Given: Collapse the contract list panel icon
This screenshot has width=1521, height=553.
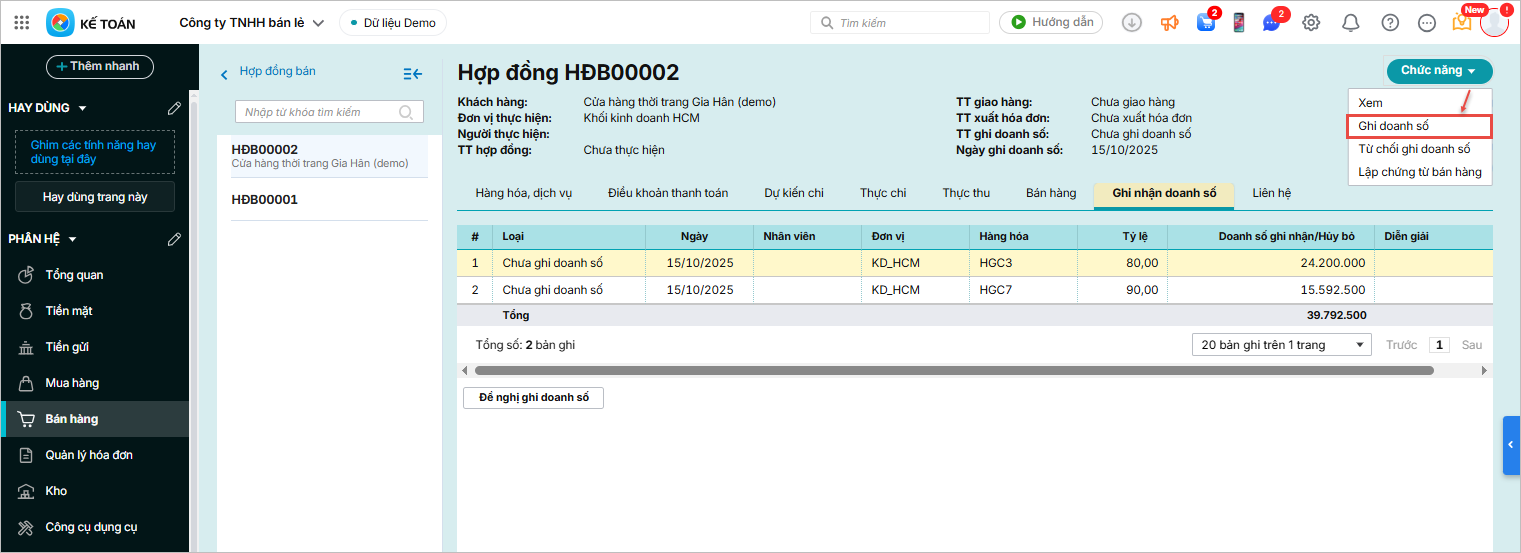Looking at the screenshot, I should click(x=412, y=73).
